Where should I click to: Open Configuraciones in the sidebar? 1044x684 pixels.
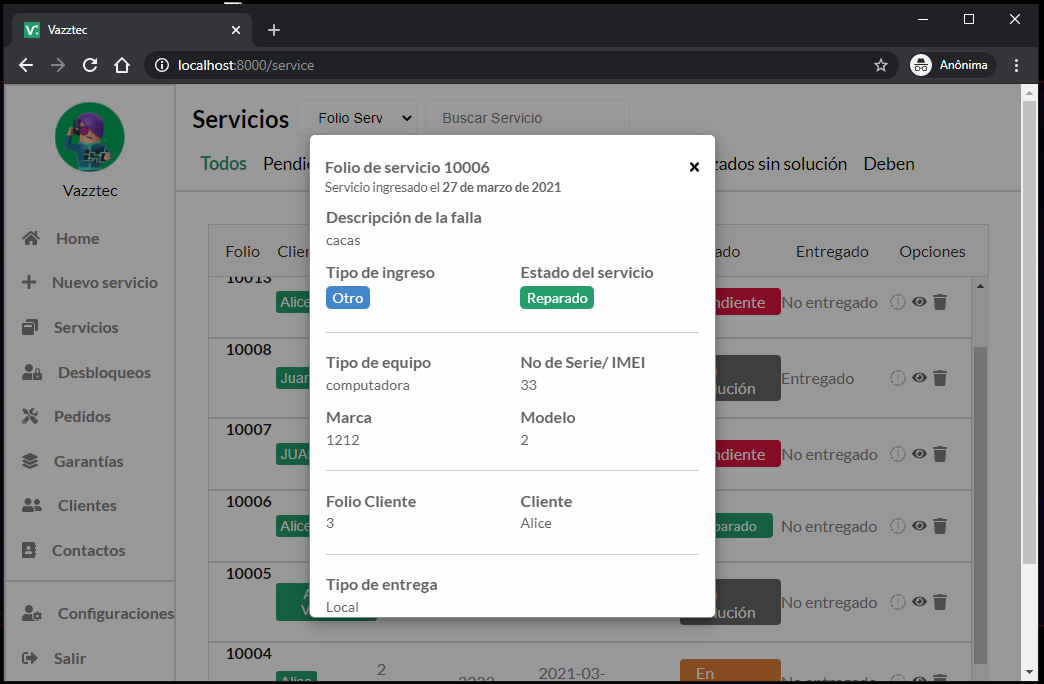[x=116, y=613]
